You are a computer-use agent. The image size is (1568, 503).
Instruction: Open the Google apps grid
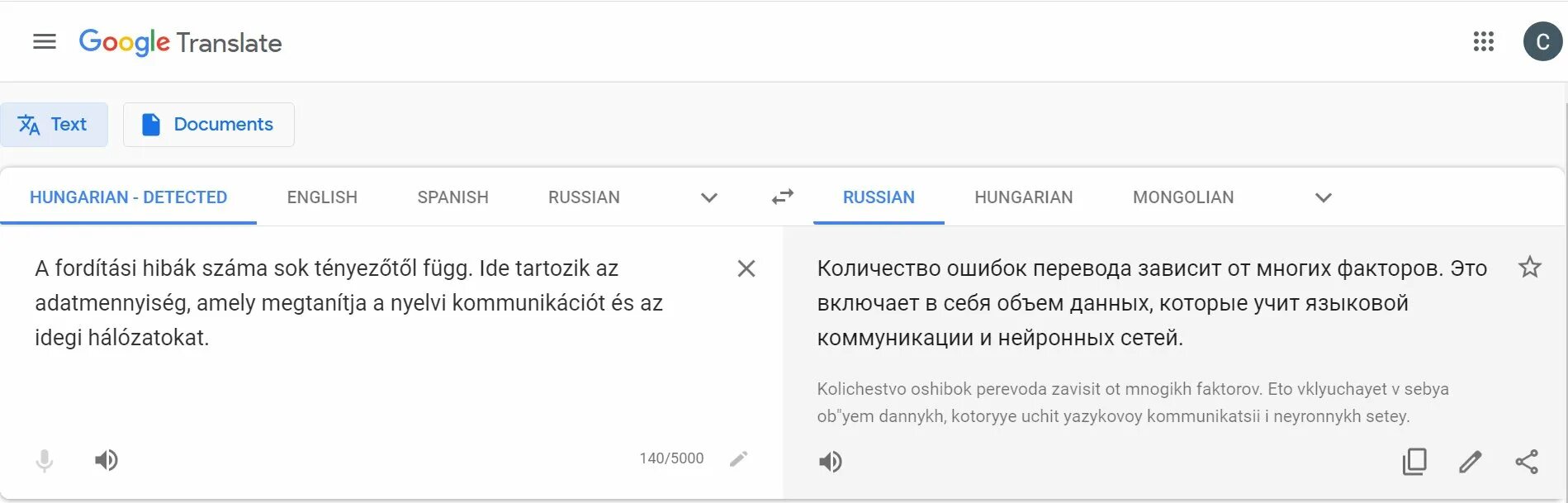click(1483, 41)
